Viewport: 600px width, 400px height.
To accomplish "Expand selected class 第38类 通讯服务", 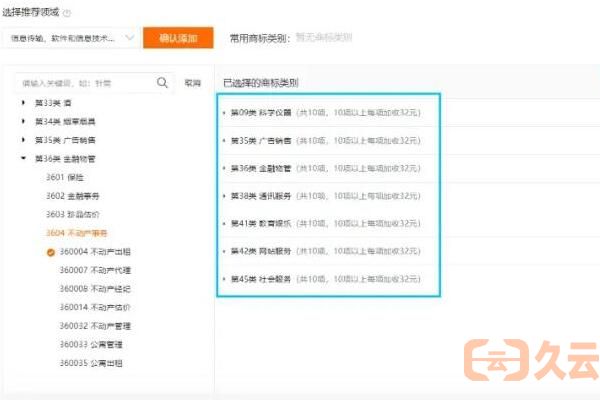I will (224, 197).
